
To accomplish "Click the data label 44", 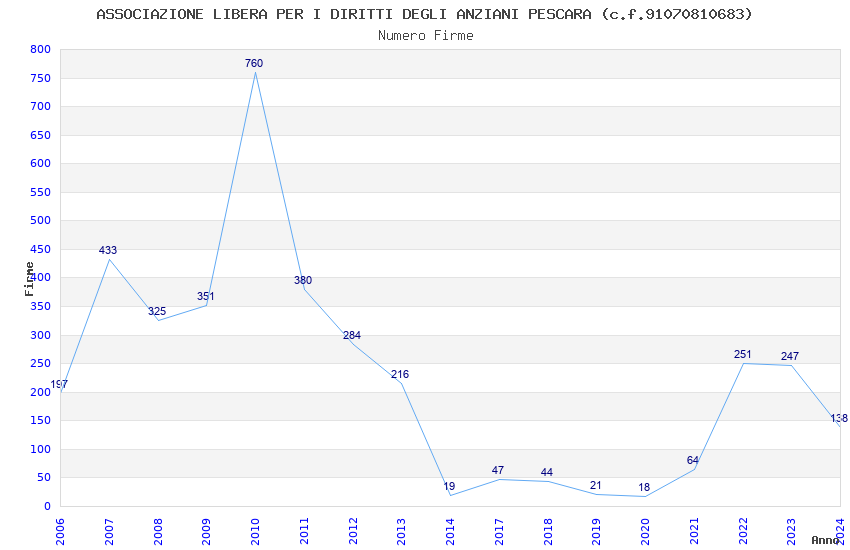I will point(546,473).
